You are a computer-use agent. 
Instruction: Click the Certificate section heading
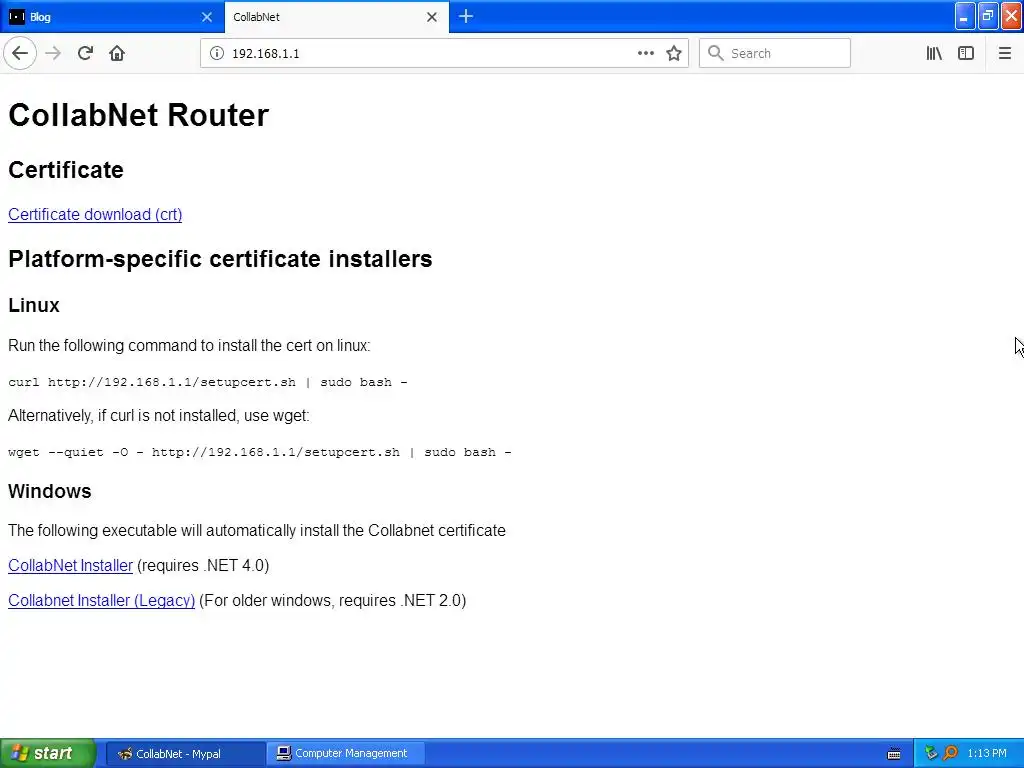point(66,170)
